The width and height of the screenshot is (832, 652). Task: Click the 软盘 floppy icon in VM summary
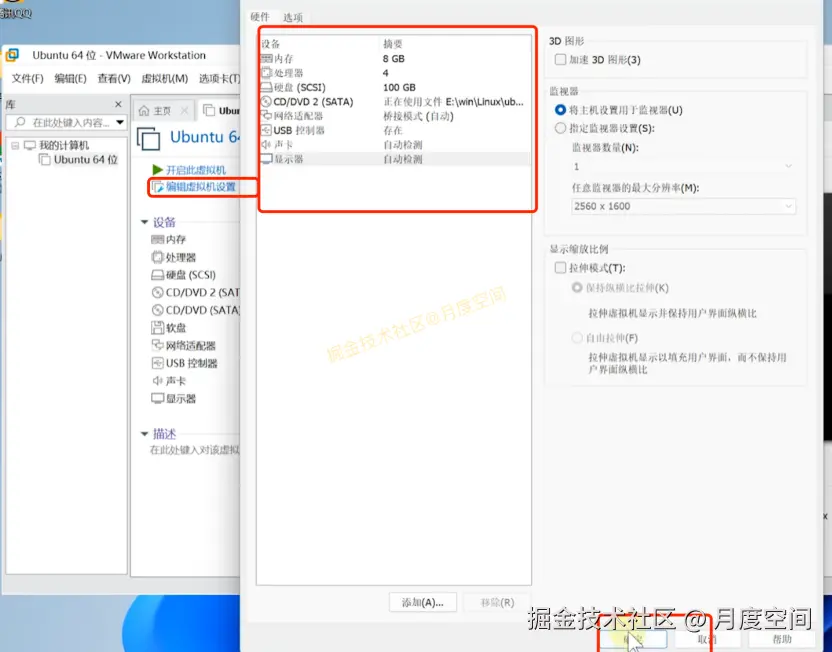click(158, 328)
